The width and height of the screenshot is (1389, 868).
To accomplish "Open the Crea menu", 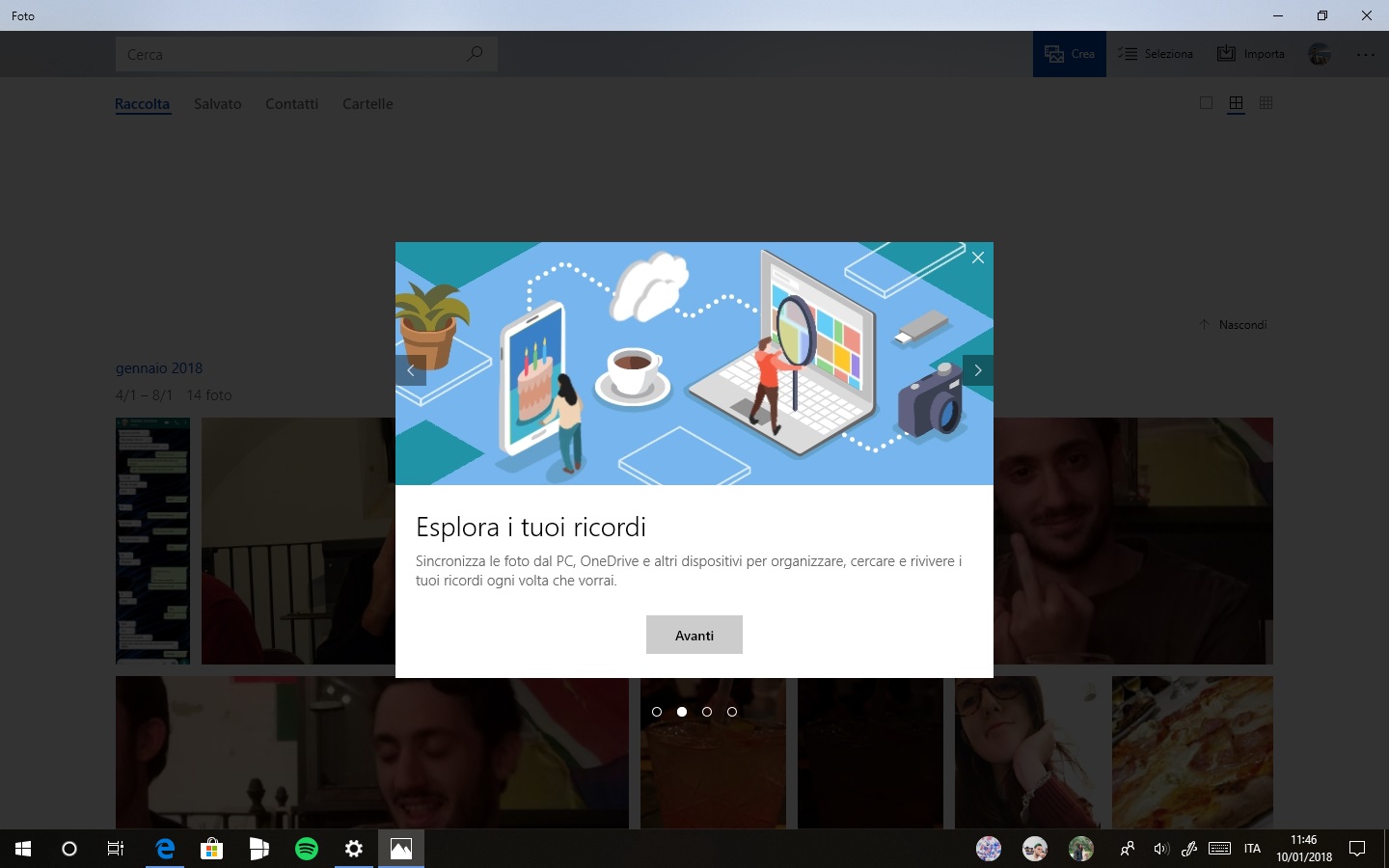I will [x=1070, y=54].
